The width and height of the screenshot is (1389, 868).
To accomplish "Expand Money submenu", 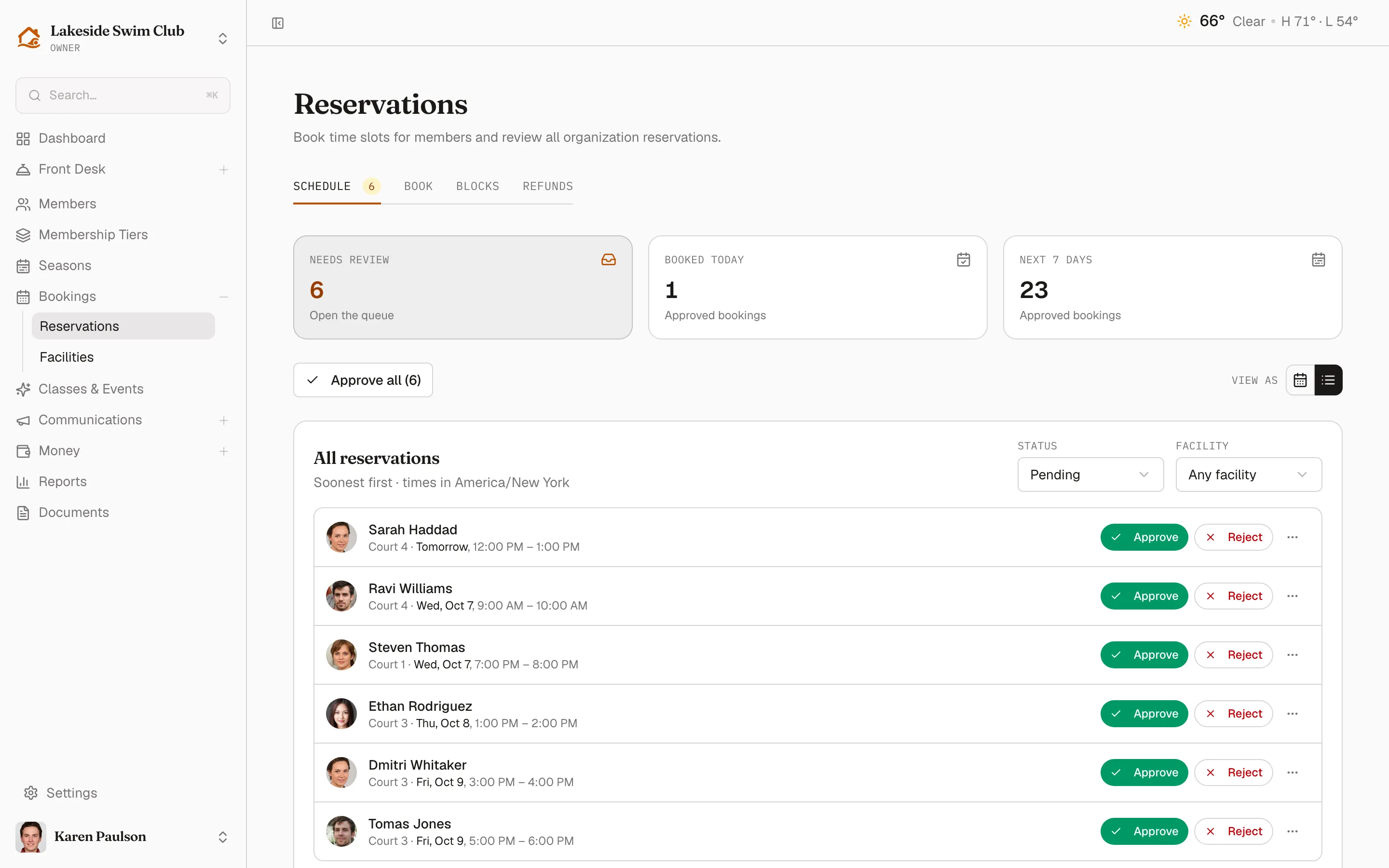I will tap(224, 451).
